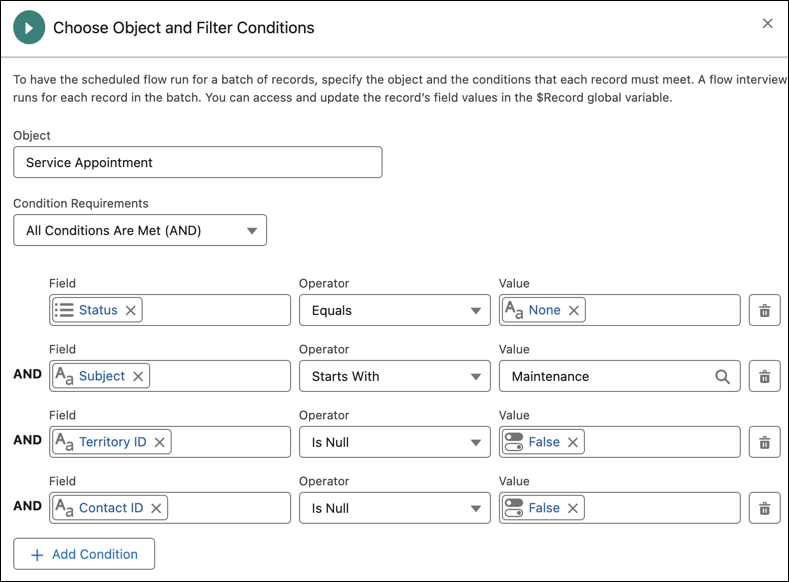Remove the Territory ID field pill

(160, 442)
